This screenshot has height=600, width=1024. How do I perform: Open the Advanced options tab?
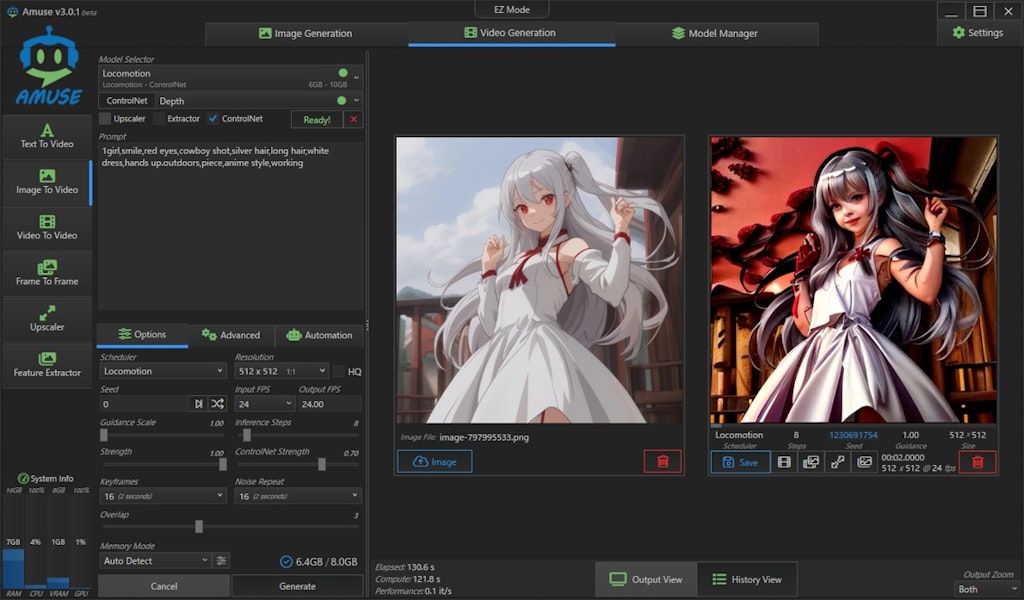point(231,335)
